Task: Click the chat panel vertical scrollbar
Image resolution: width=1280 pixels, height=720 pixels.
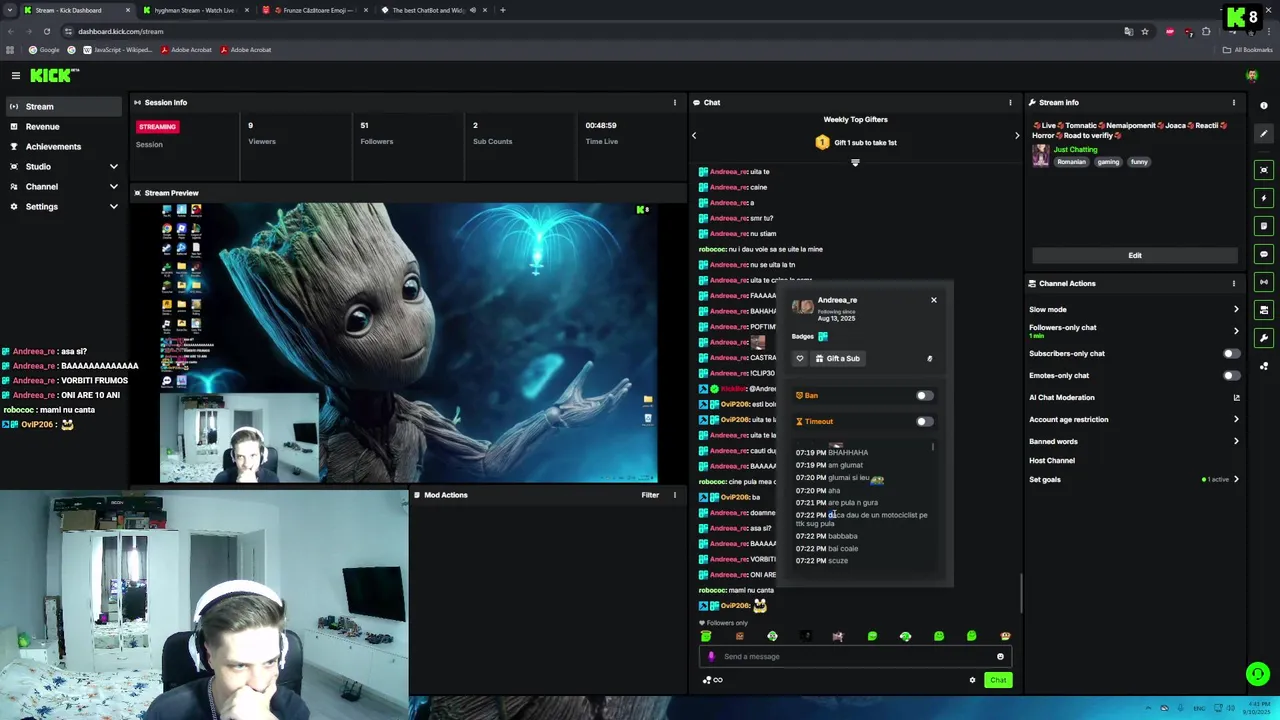Action: [1021, 594]
